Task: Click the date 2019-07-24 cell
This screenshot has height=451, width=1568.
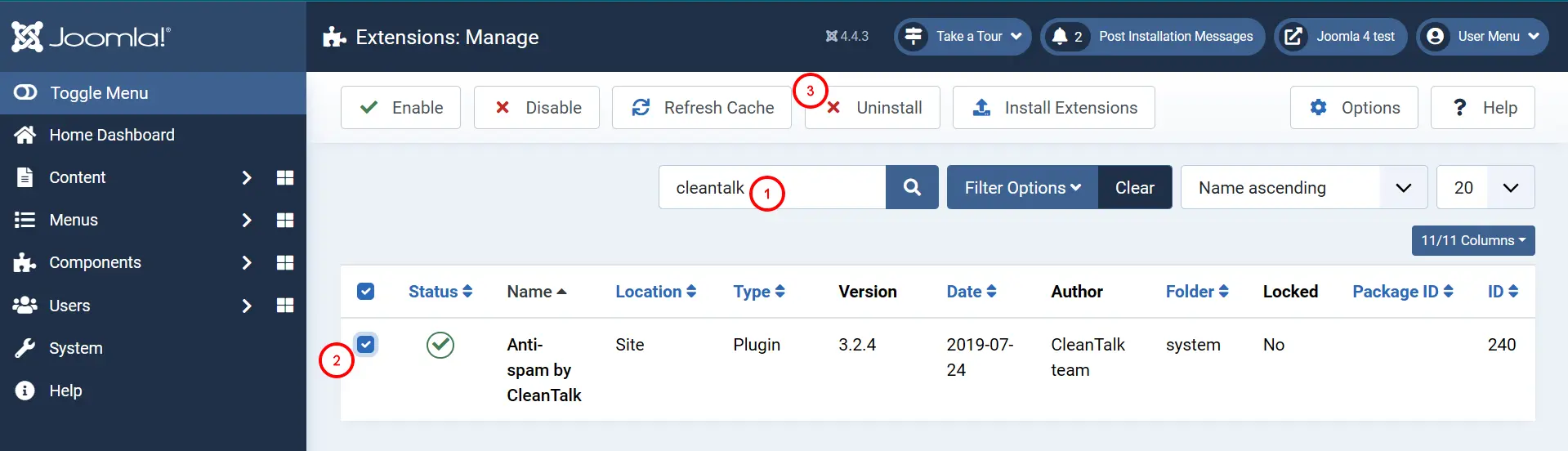Action: tap(980, 357)
